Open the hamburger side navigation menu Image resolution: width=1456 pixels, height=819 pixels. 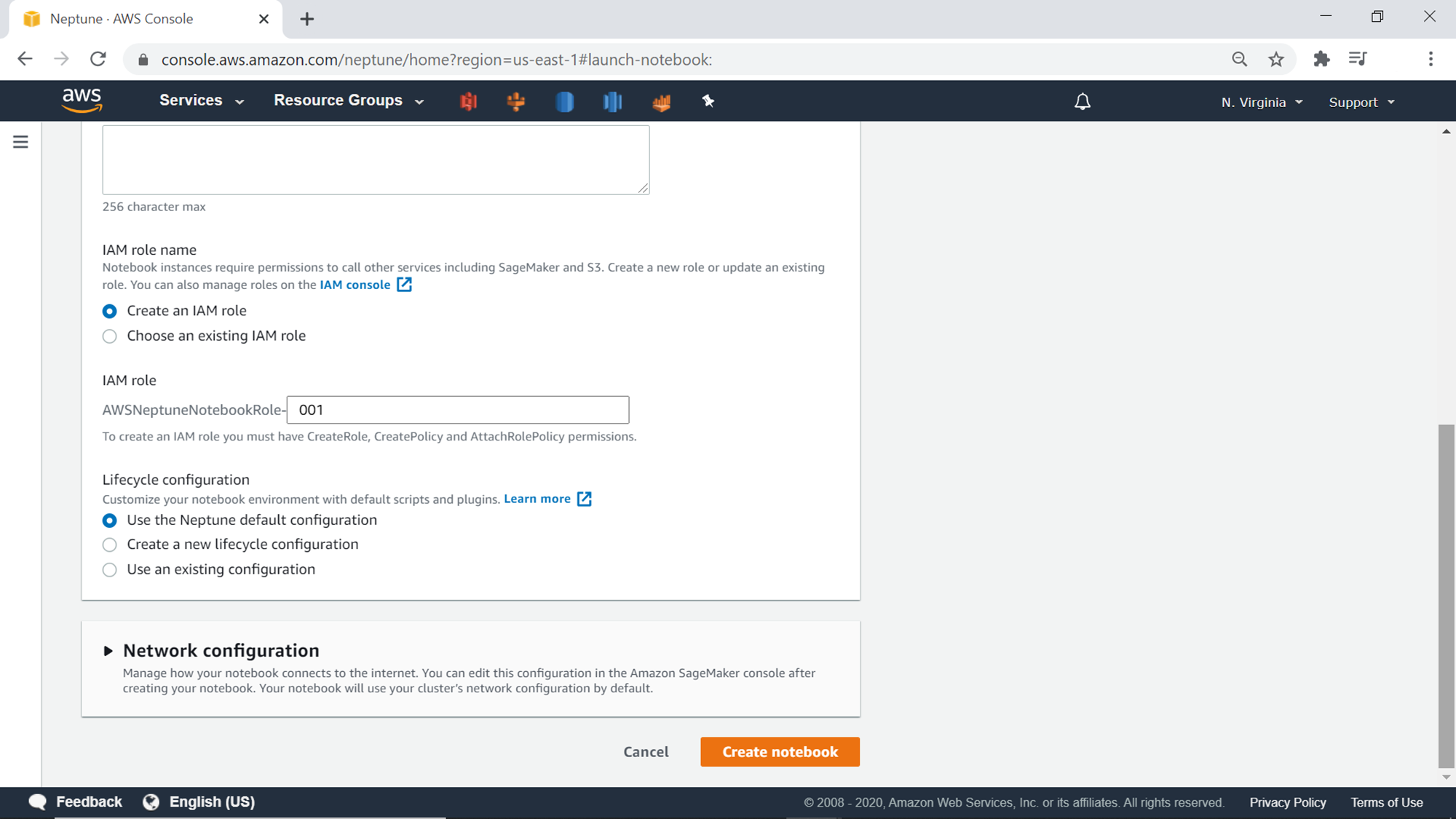(20, 142)
